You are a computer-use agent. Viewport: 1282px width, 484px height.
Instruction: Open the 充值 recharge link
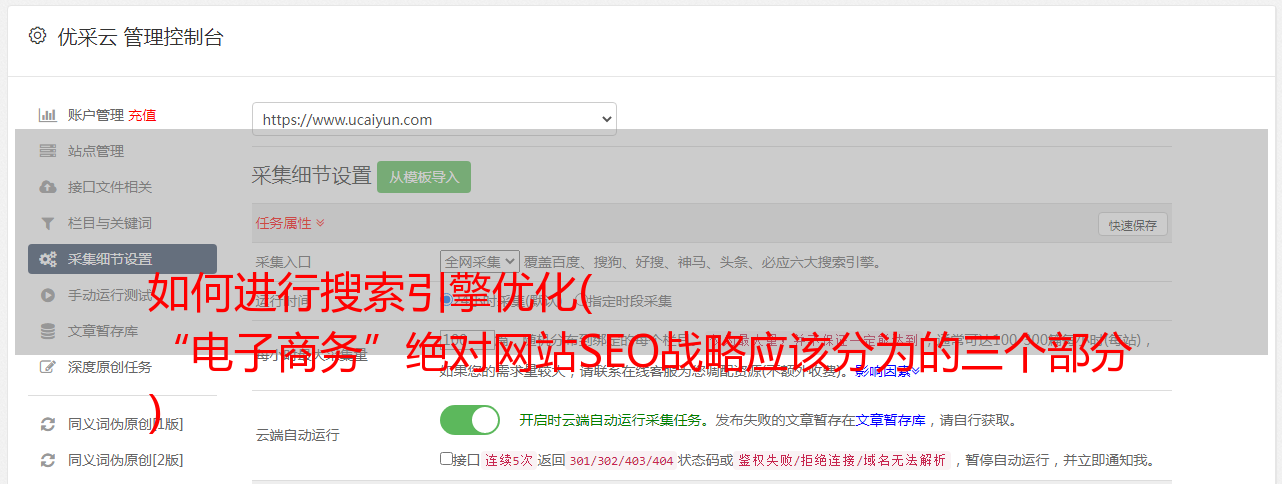pyautogui.click(x=142, y=115)
